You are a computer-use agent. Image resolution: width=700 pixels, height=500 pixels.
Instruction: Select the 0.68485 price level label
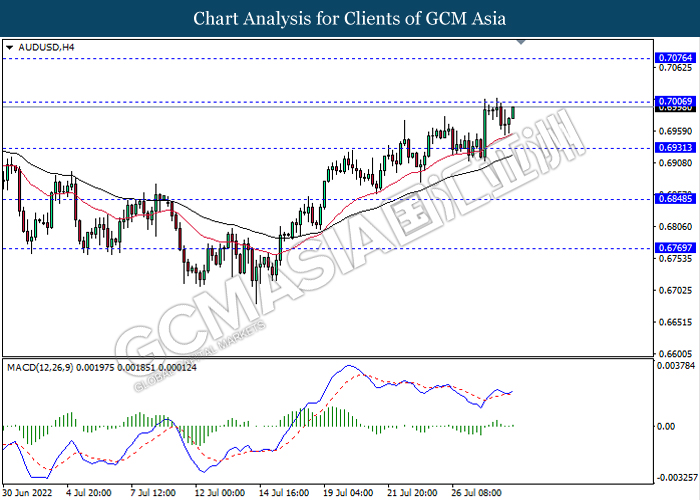pyautogui.click(x=675, y=199)
